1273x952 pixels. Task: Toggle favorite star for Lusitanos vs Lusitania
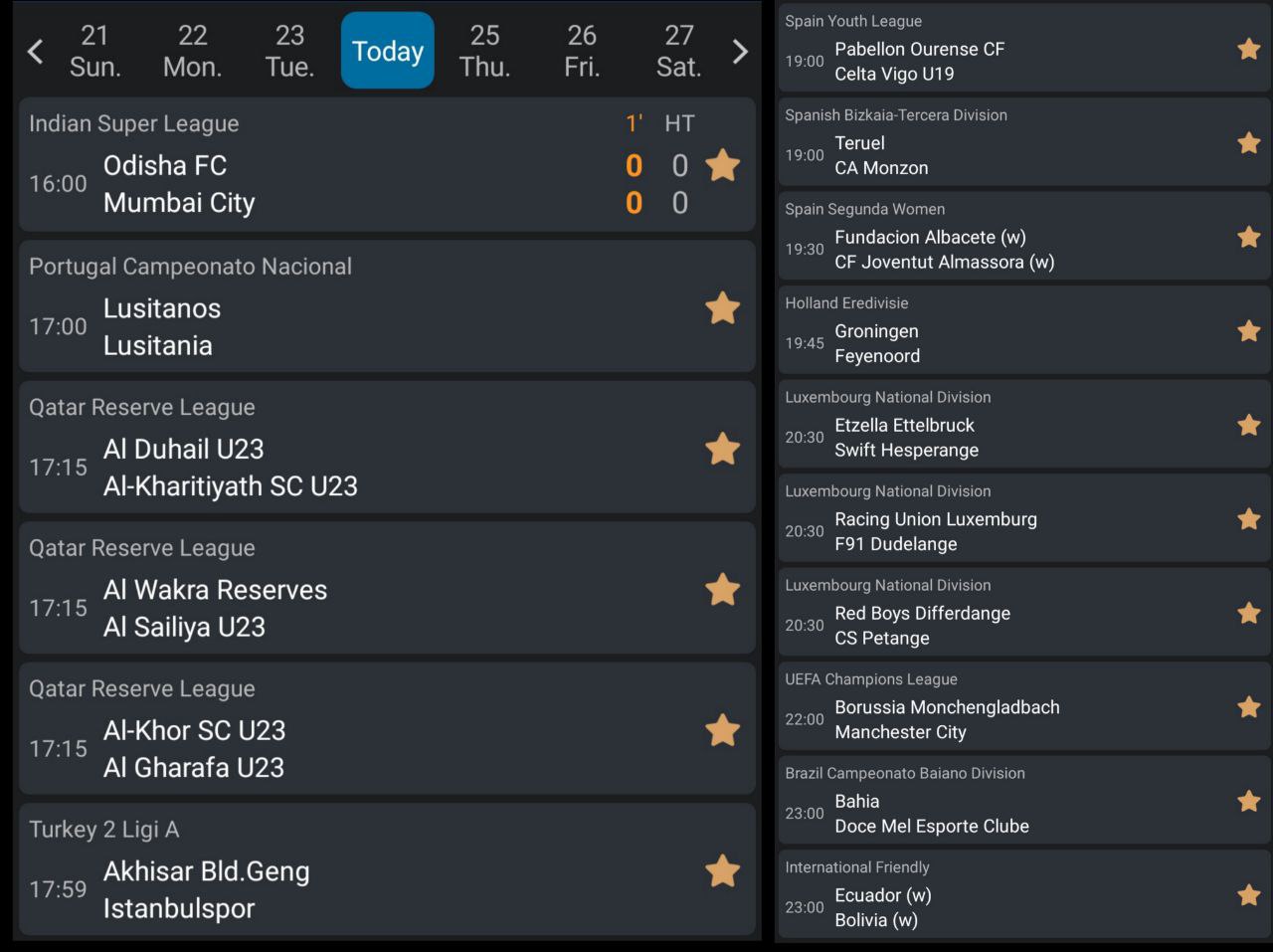[723, 308]
